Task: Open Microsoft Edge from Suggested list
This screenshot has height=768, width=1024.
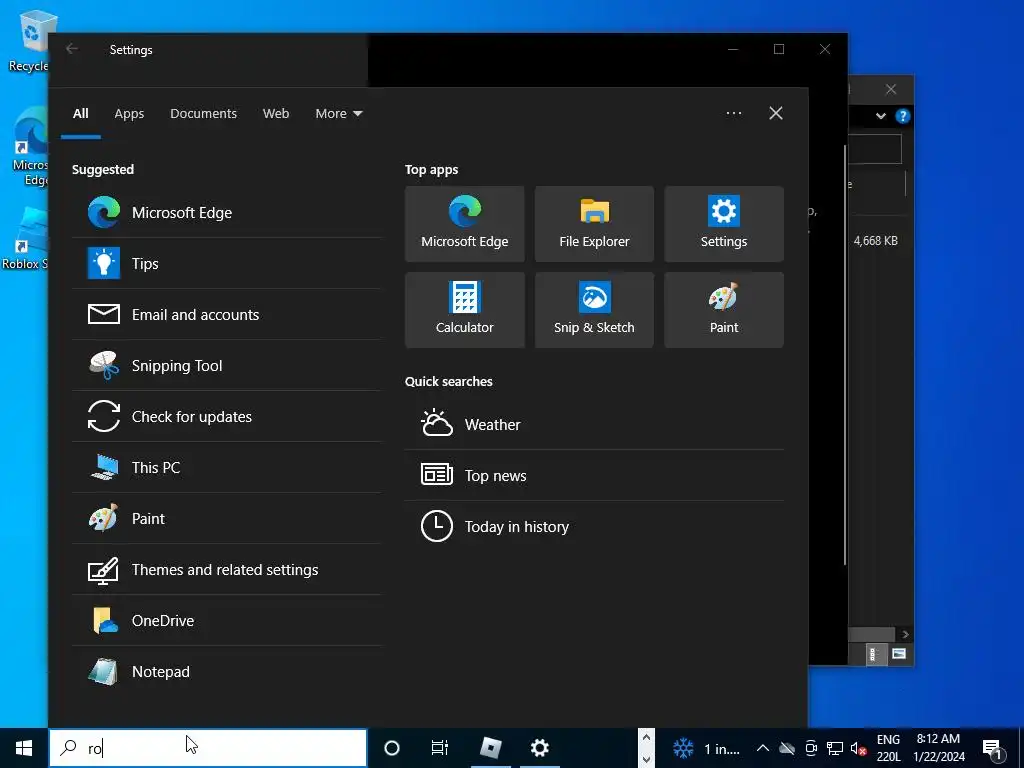Action: (226, 212)
